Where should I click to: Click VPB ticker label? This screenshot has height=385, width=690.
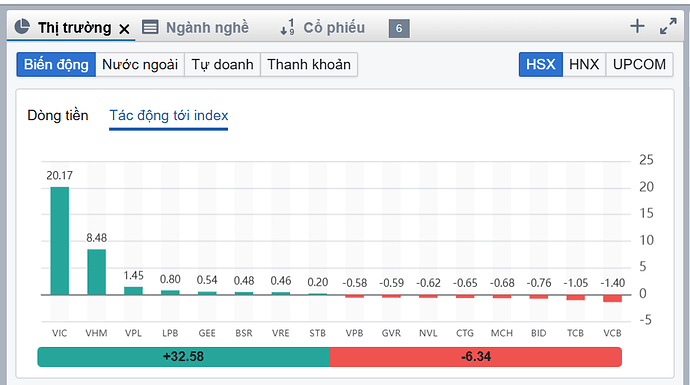click(354, 333)
